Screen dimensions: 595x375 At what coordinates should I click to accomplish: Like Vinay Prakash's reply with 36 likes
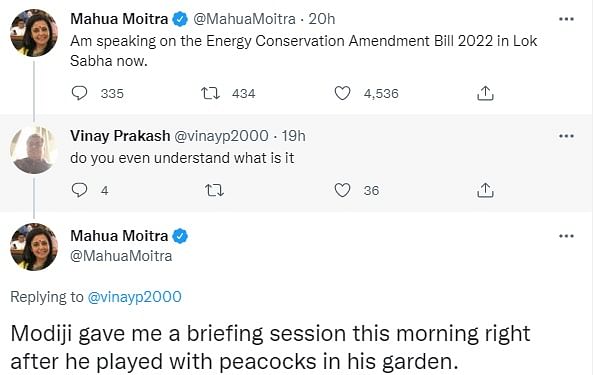342,190
